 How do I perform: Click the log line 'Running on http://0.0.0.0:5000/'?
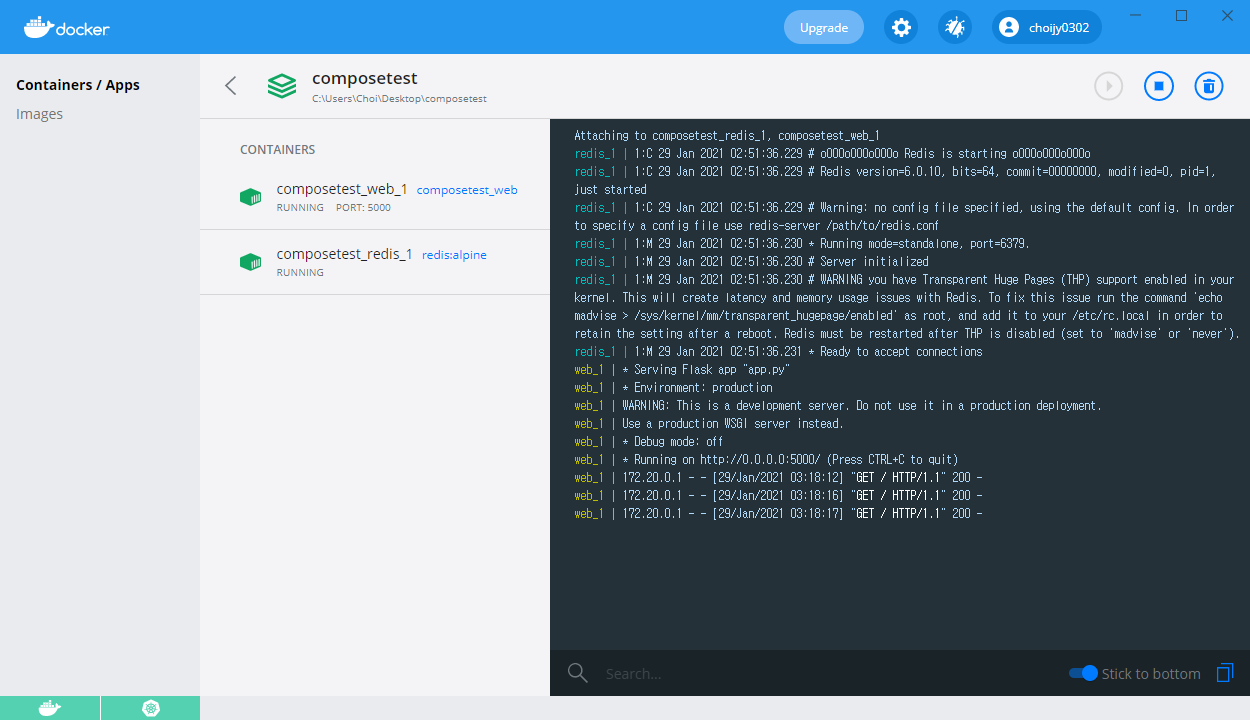pyautogui.click(x=766, y=460)
